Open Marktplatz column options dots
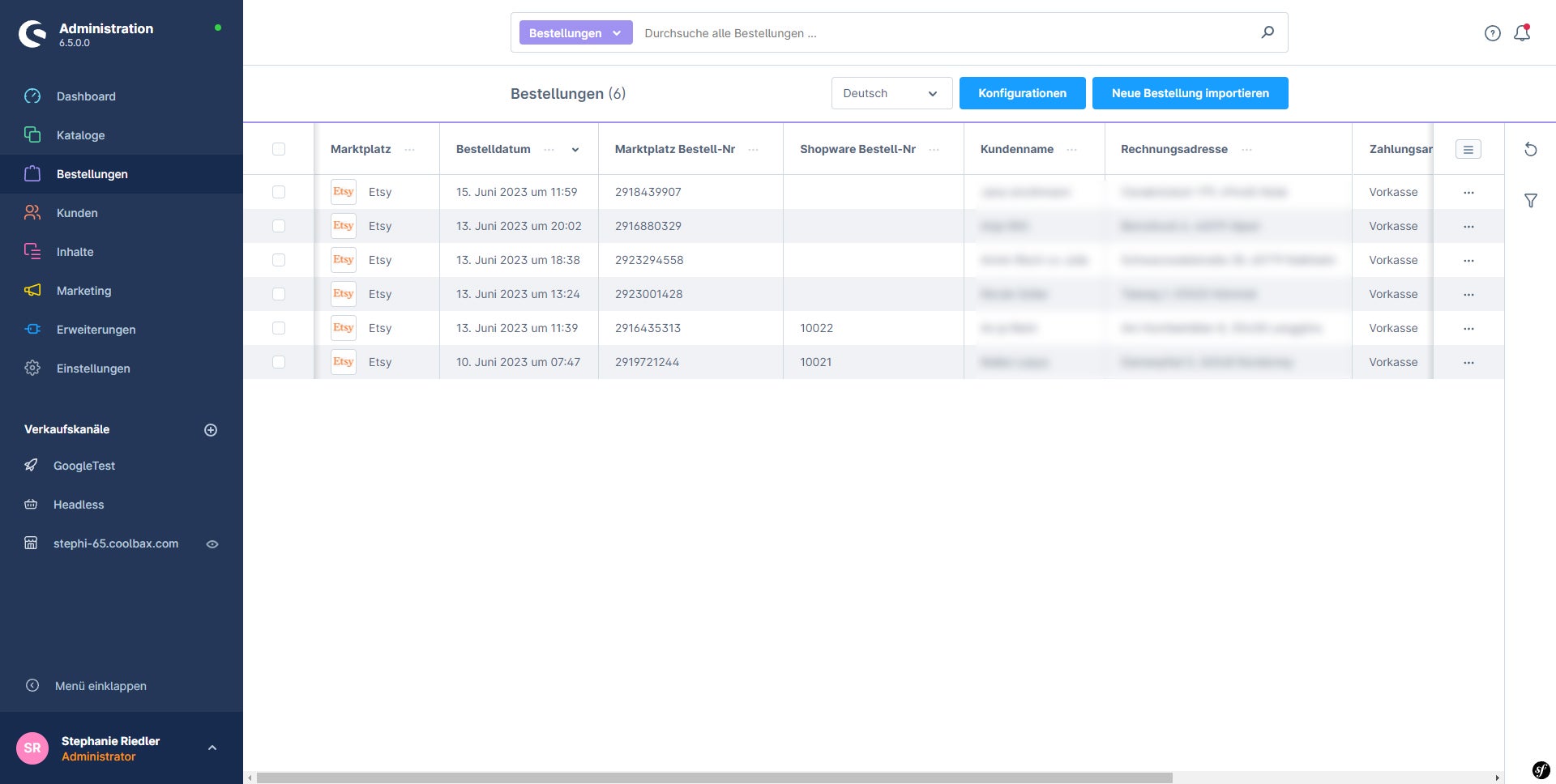1556x784 pixels. pyautogui.click(x=410, y=150)
